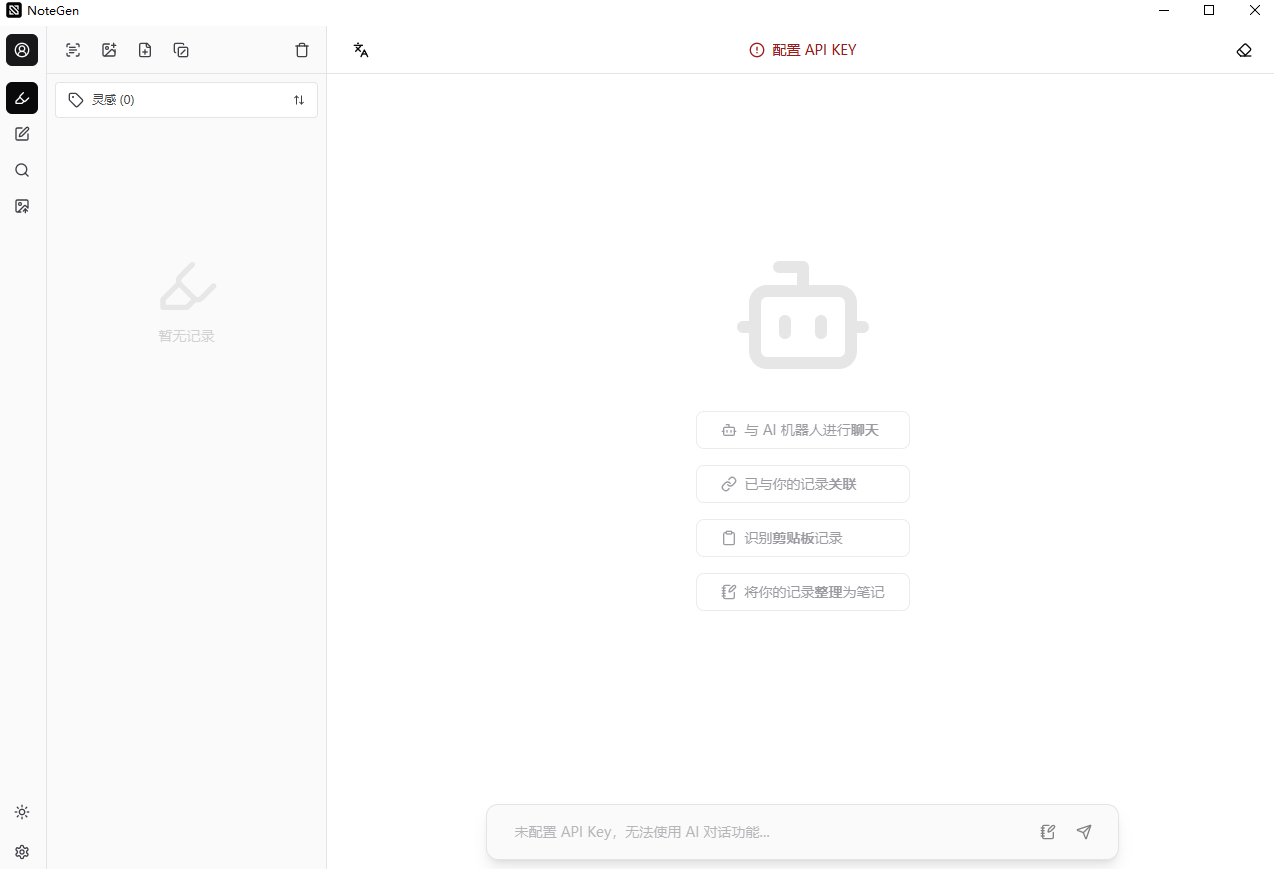Open Settings from the sidebar gear
Image resolution: width=1274 pixels, height=869 pixels.
coord(22,852)
